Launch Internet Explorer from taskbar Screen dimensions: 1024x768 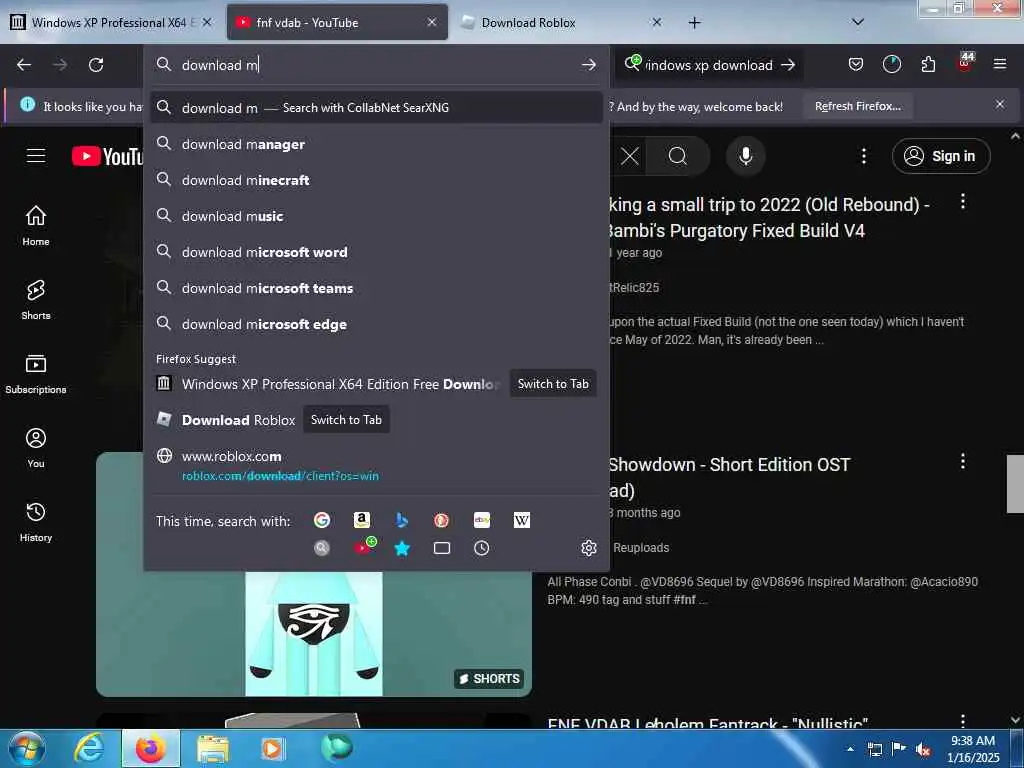(88, 748)
